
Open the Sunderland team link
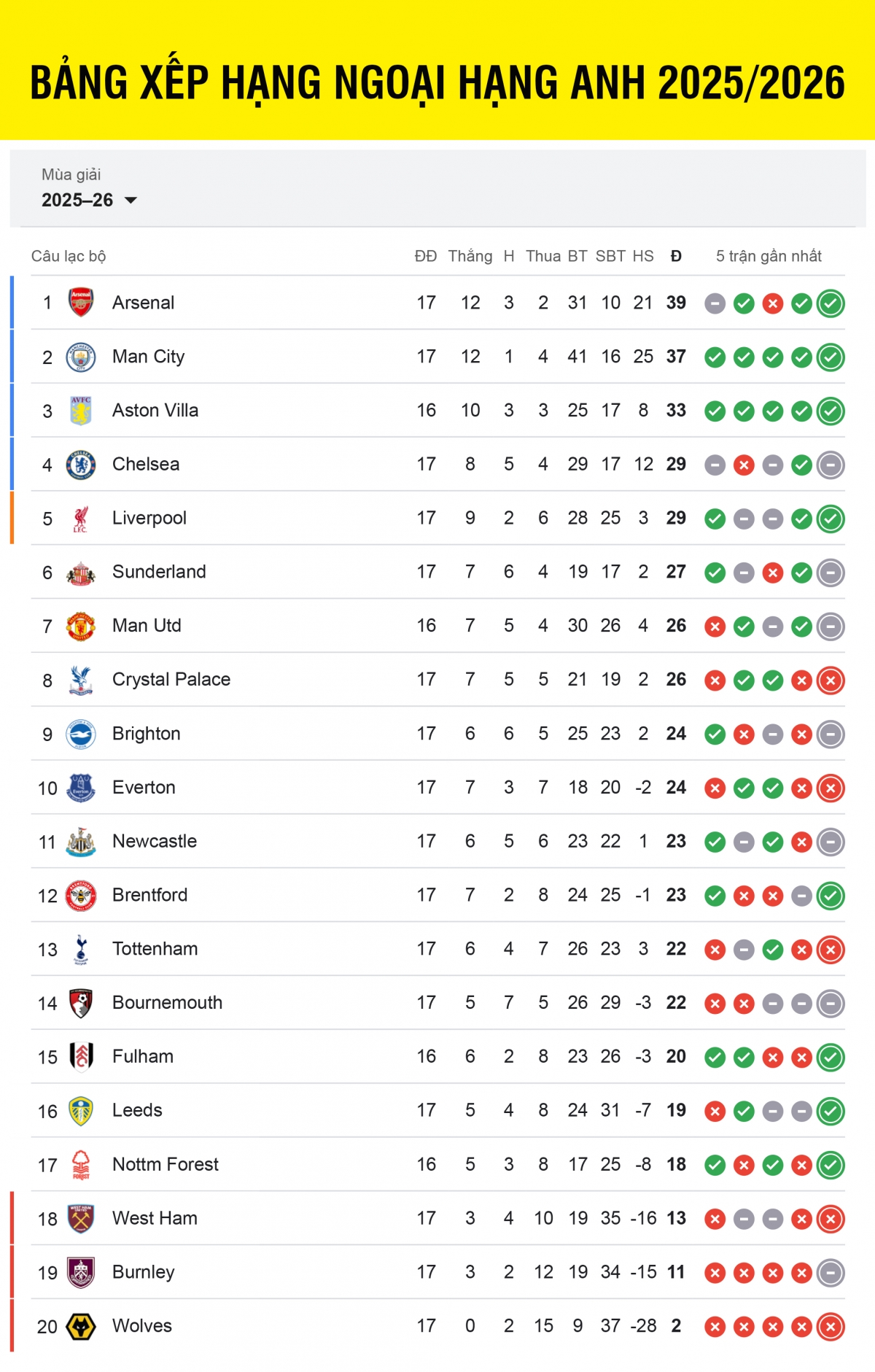pos(159,572)
